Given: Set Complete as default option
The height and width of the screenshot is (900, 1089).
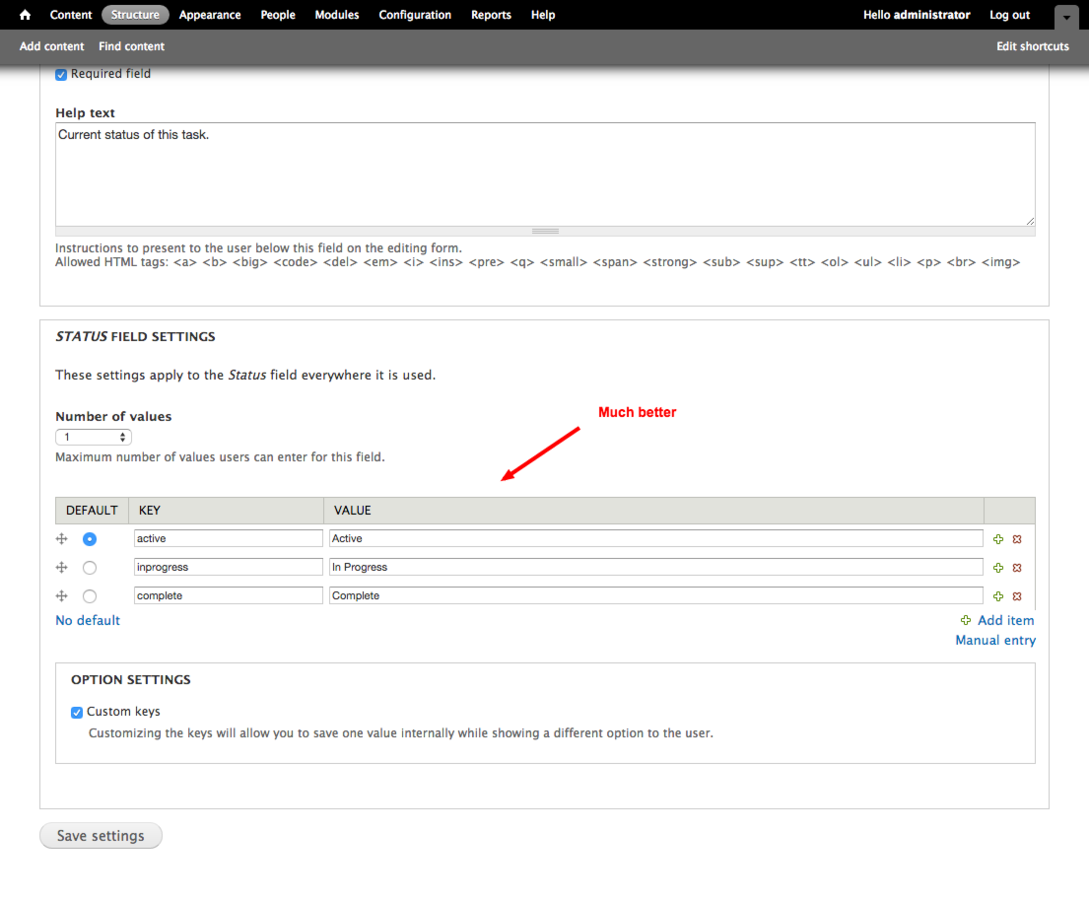Looking at the screenshot, I should (90, 596).
